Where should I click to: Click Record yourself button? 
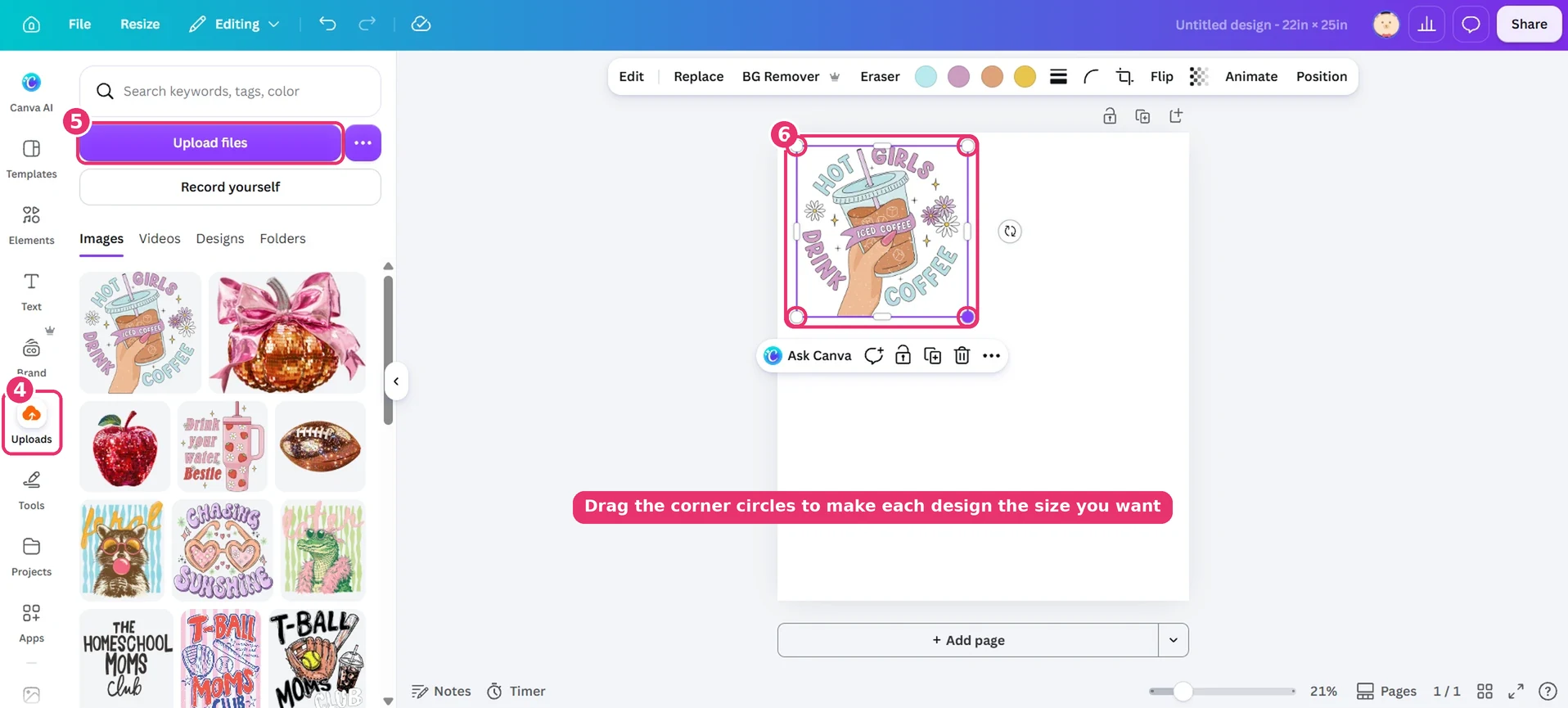[x=230, y=187]
